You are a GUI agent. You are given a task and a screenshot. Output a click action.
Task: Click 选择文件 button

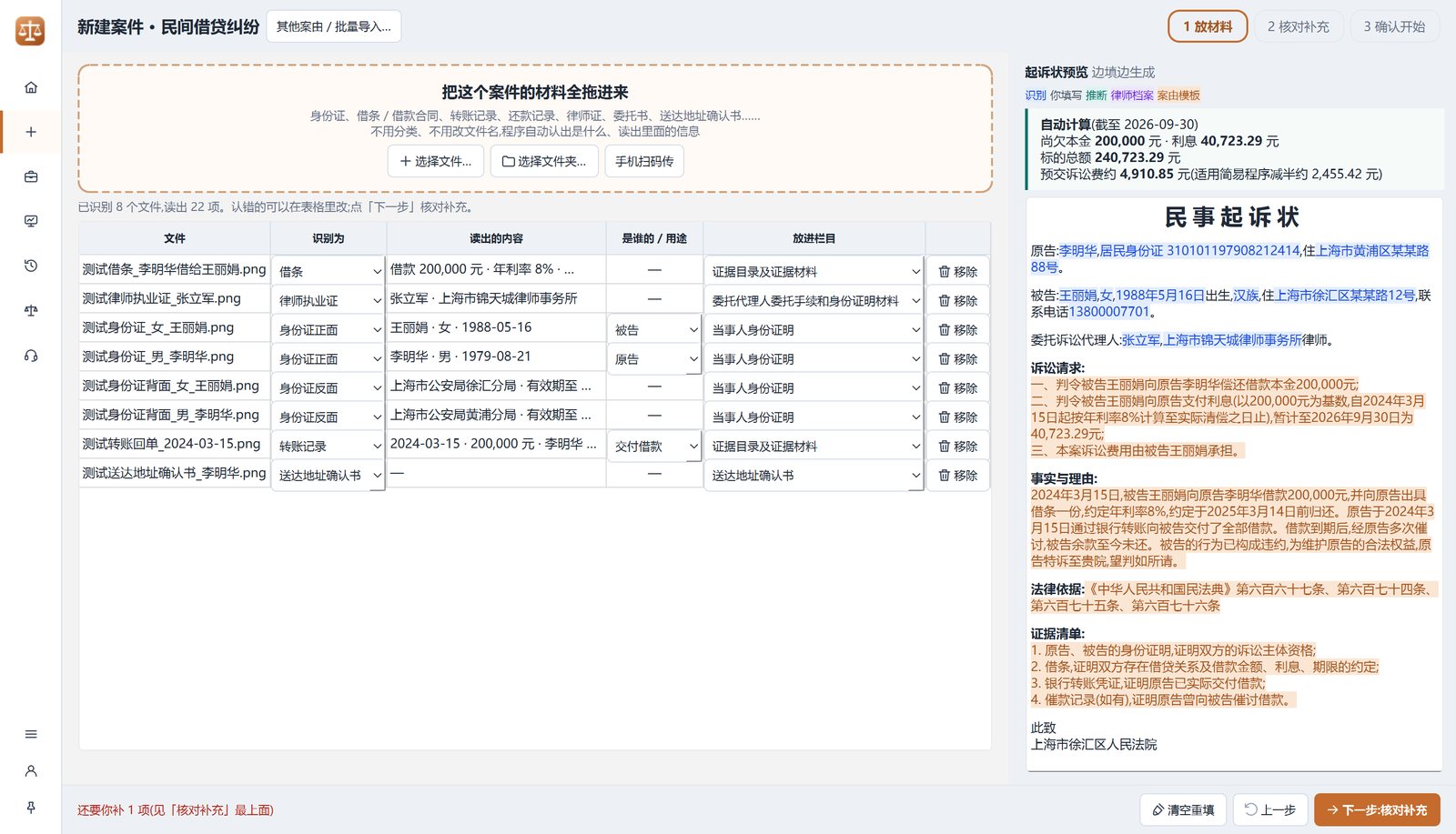point(436,161)
